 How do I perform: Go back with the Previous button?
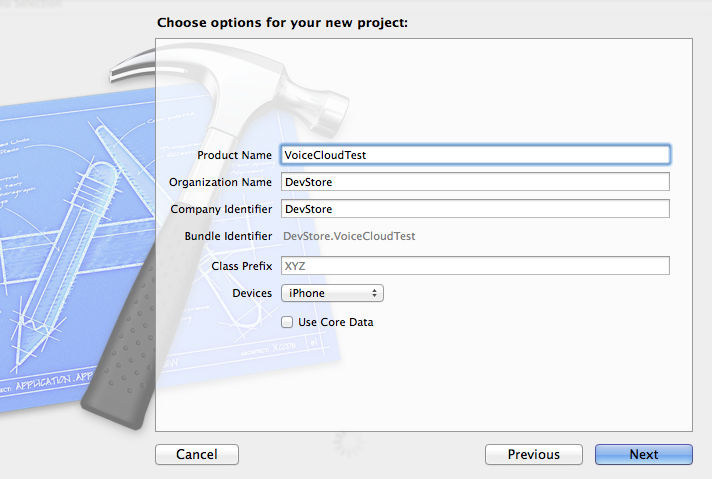coord(534,454)
